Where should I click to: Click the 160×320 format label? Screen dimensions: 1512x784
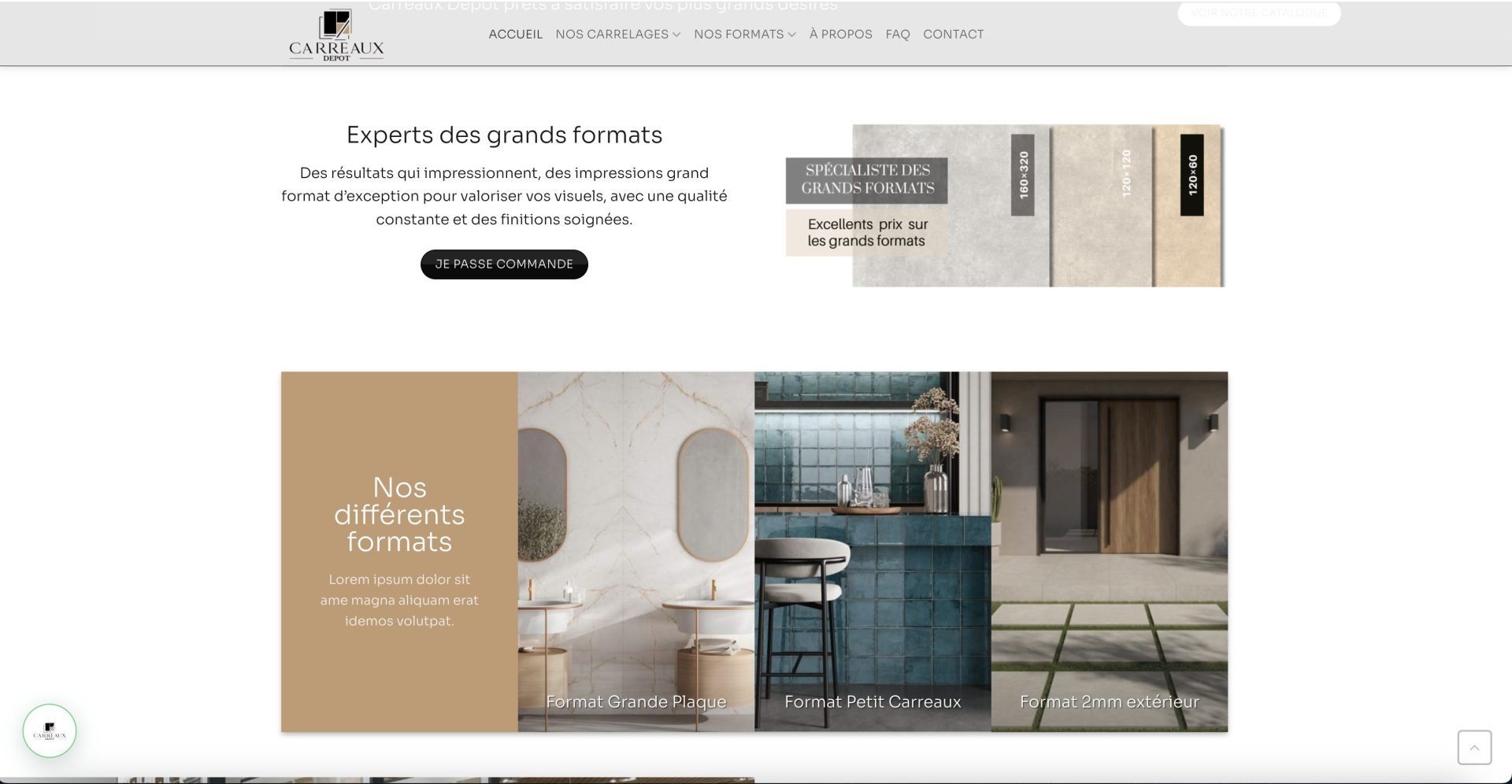tap(1022, 175)
